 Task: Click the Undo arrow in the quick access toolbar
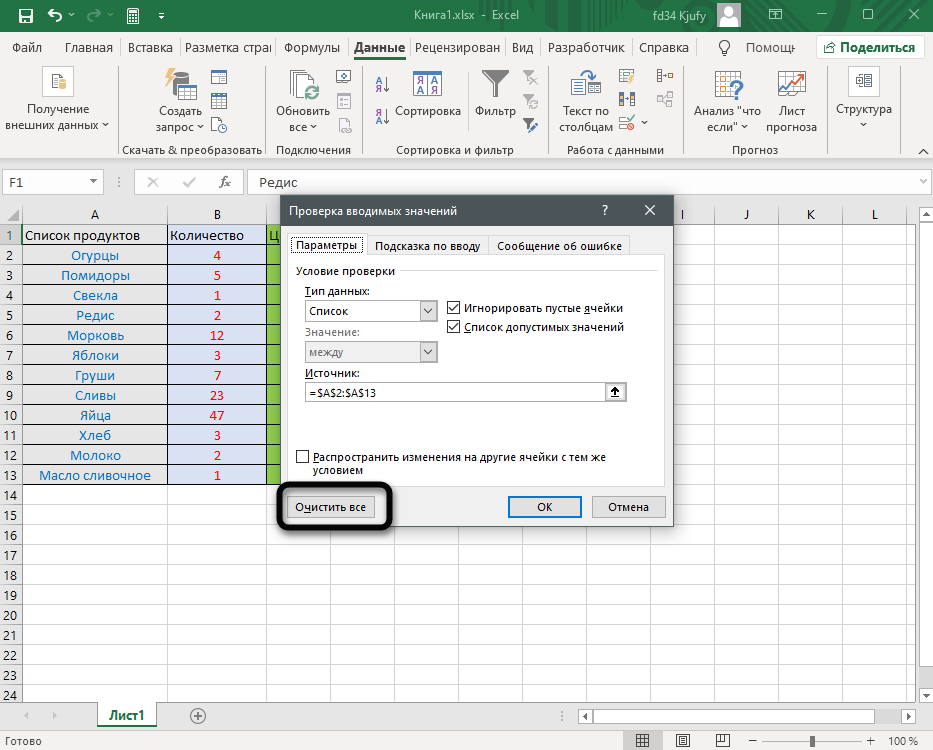(x=55, y=16)
